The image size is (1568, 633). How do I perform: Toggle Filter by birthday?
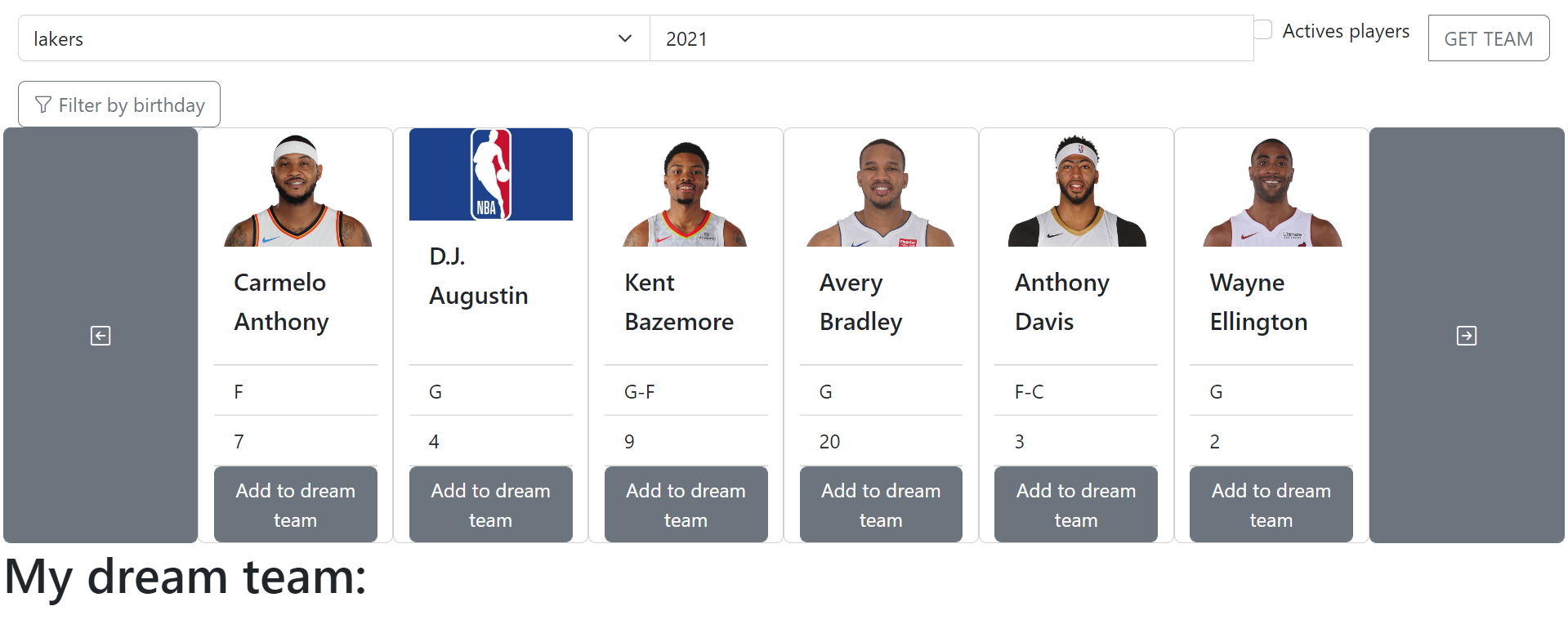pos(118,104)
